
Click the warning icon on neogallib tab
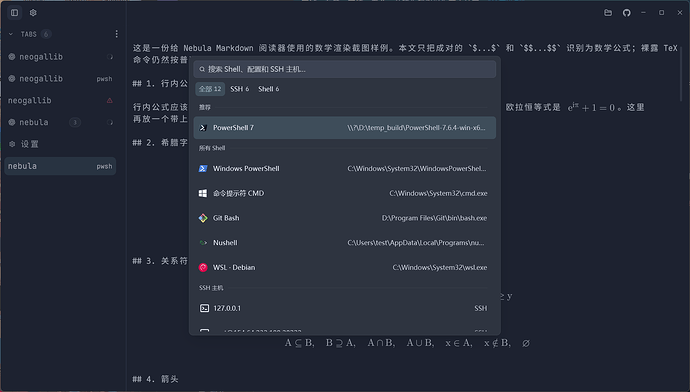coord(110,100)
